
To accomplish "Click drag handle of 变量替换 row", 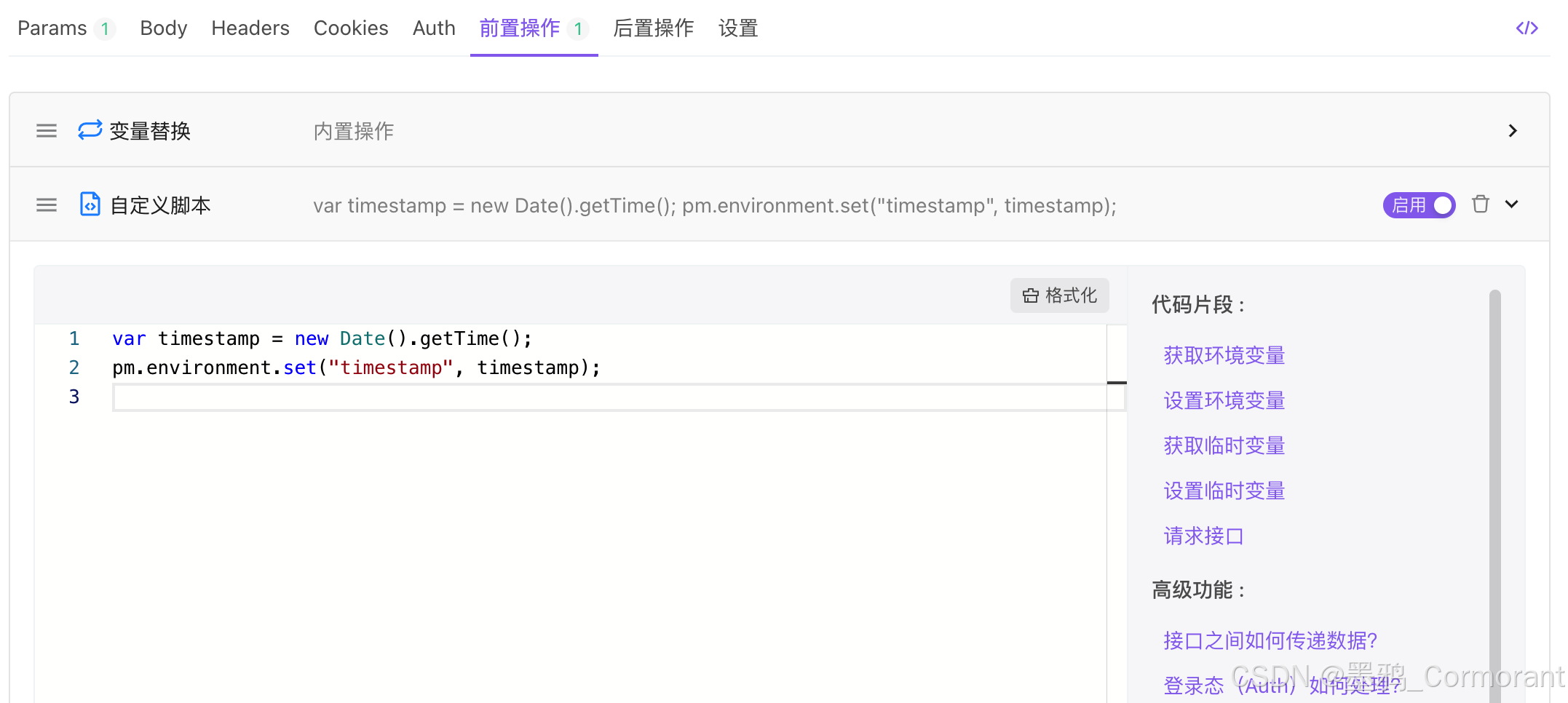I will [x=47, y=131].
